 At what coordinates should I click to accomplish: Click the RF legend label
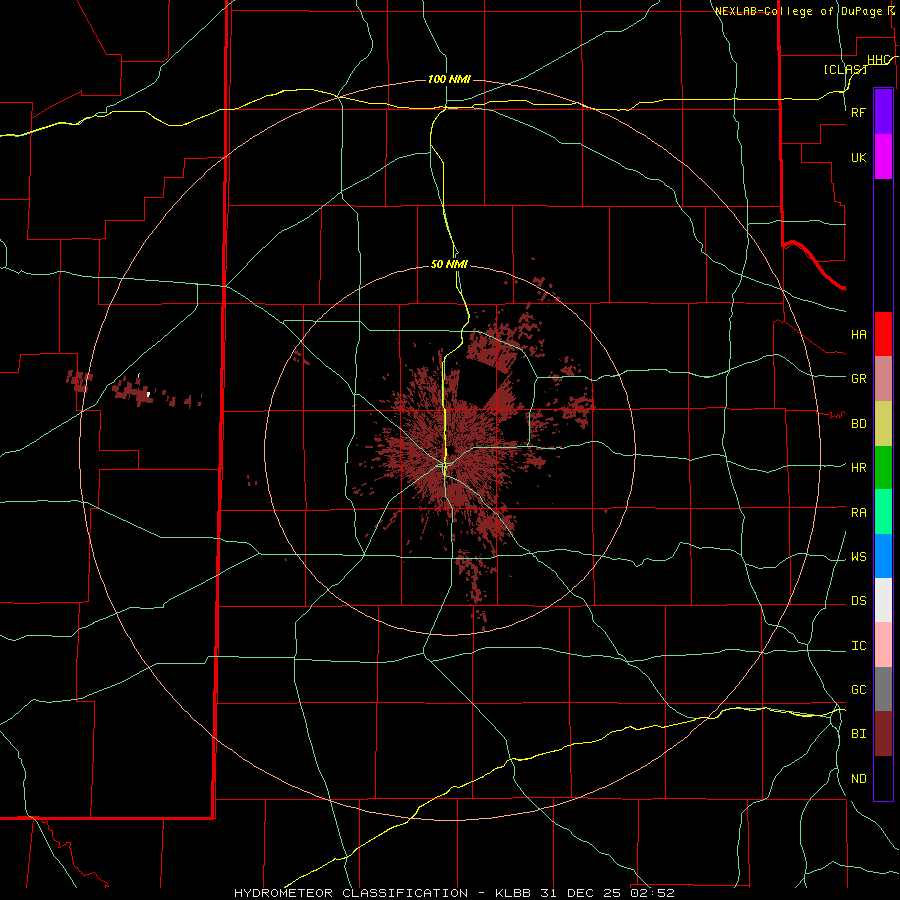pos(858,112)
